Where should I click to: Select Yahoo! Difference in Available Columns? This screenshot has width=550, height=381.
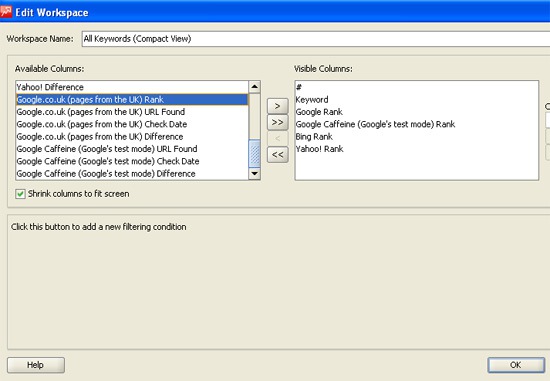[x=132, y=87]
